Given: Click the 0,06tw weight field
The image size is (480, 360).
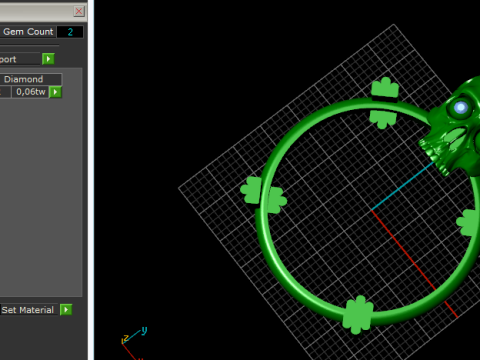Looking at the screenshot, I should point(30,92).
